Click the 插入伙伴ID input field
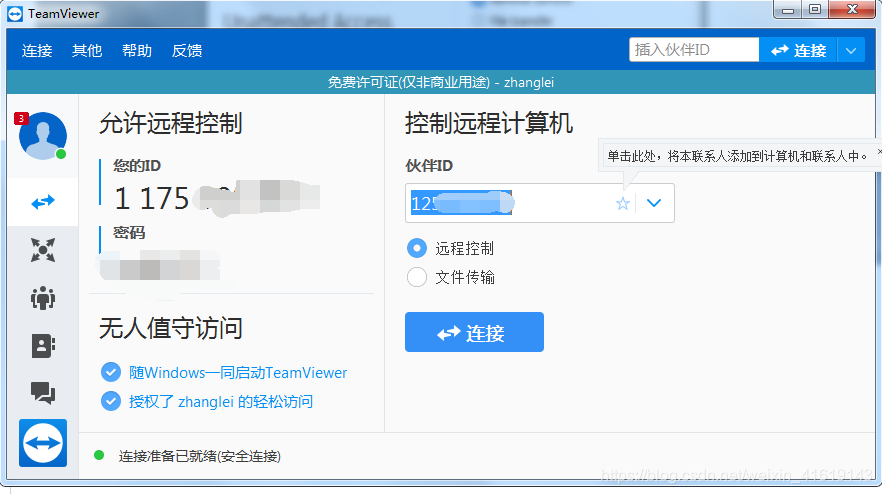Screen dimensions: 882x494 (x=694, y=50)
